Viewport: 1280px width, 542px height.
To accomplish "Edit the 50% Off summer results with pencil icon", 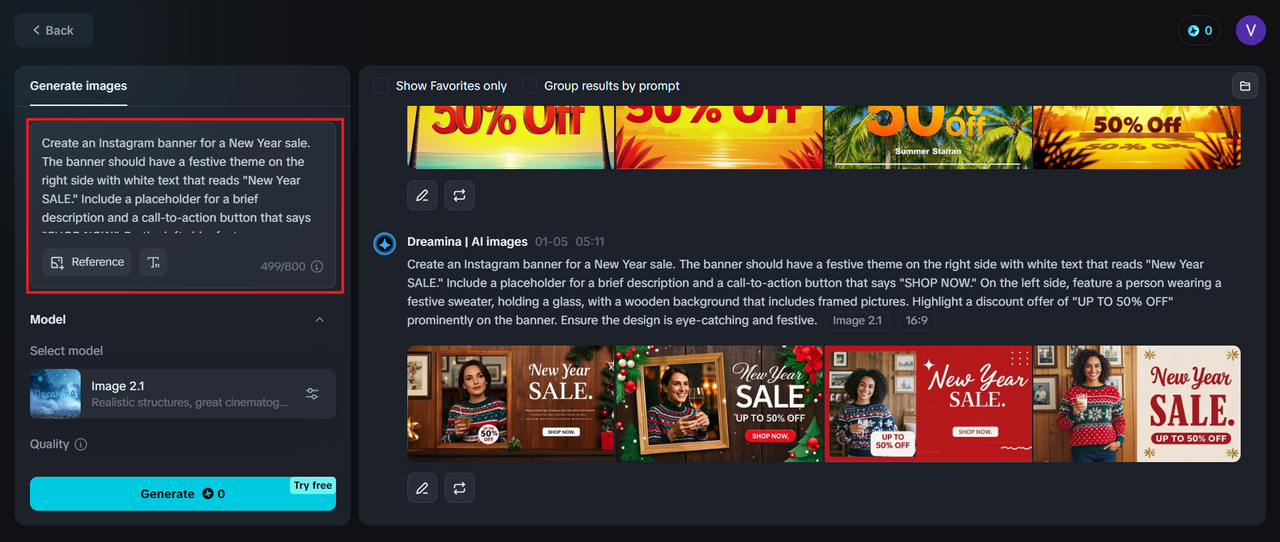I will [422, 195].
